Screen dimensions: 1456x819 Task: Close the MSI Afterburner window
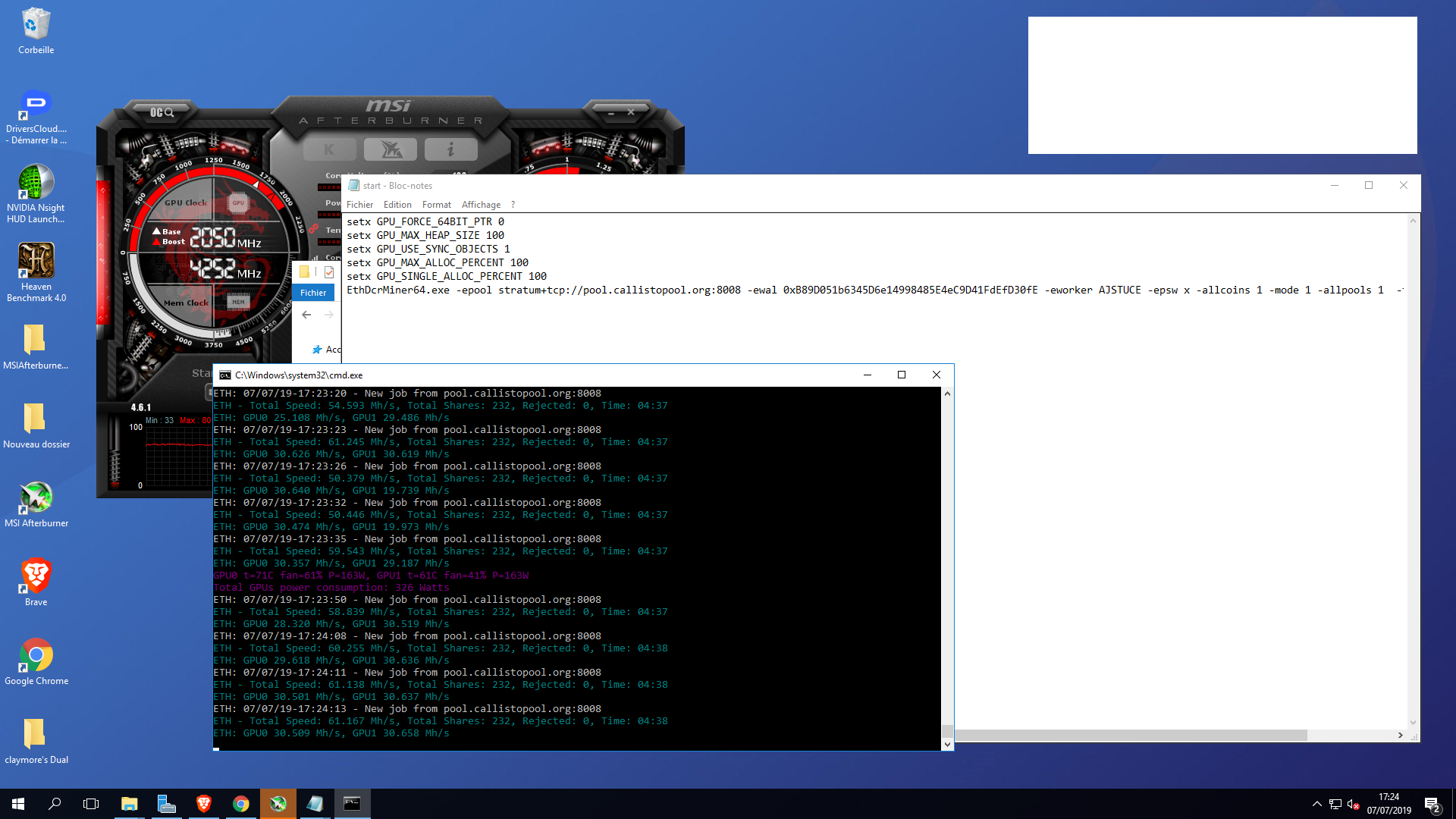(x=631, y=112)
